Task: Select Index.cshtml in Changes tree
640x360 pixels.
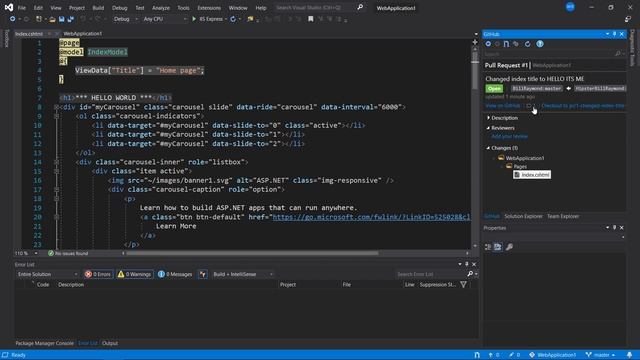Action: click(x=532, y=175)
